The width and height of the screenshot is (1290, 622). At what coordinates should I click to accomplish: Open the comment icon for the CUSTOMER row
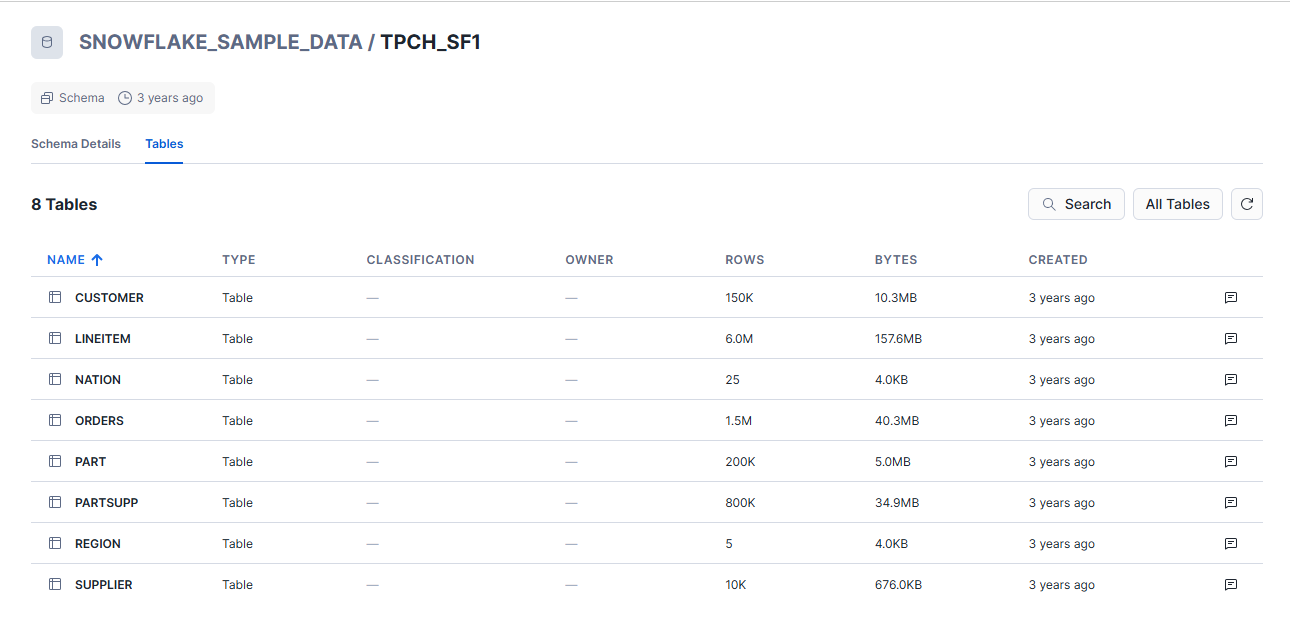click(x=1231, y=298)
